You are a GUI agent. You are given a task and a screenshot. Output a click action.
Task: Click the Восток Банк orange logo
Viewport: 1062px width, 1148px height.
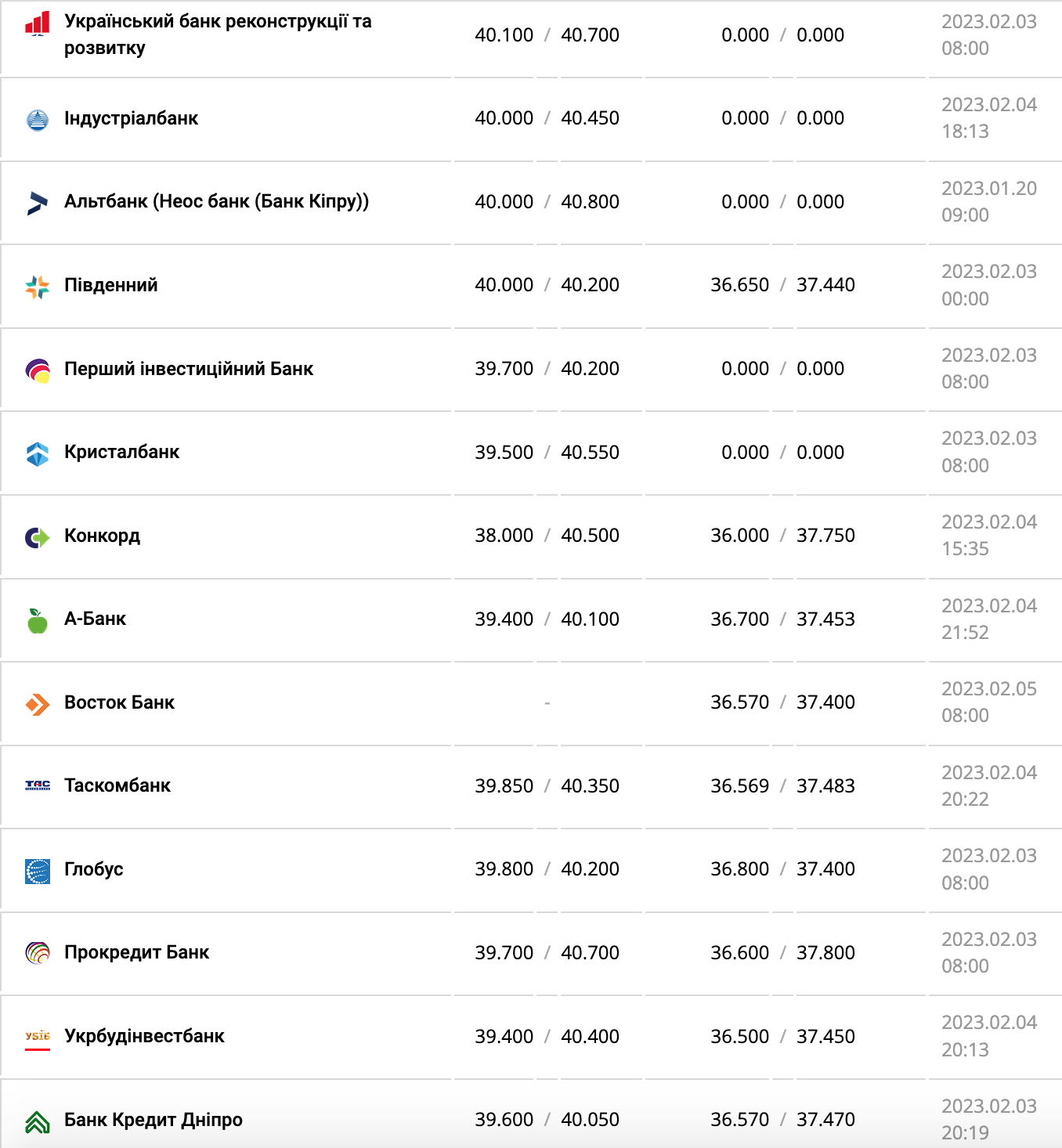(38, 704)
